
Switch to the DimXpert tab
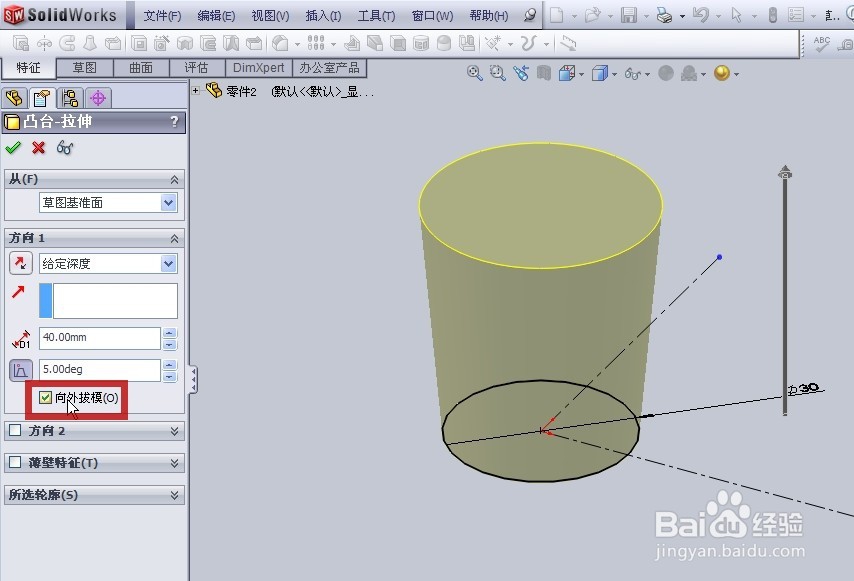pyautogui.click(x=259, y=68)
